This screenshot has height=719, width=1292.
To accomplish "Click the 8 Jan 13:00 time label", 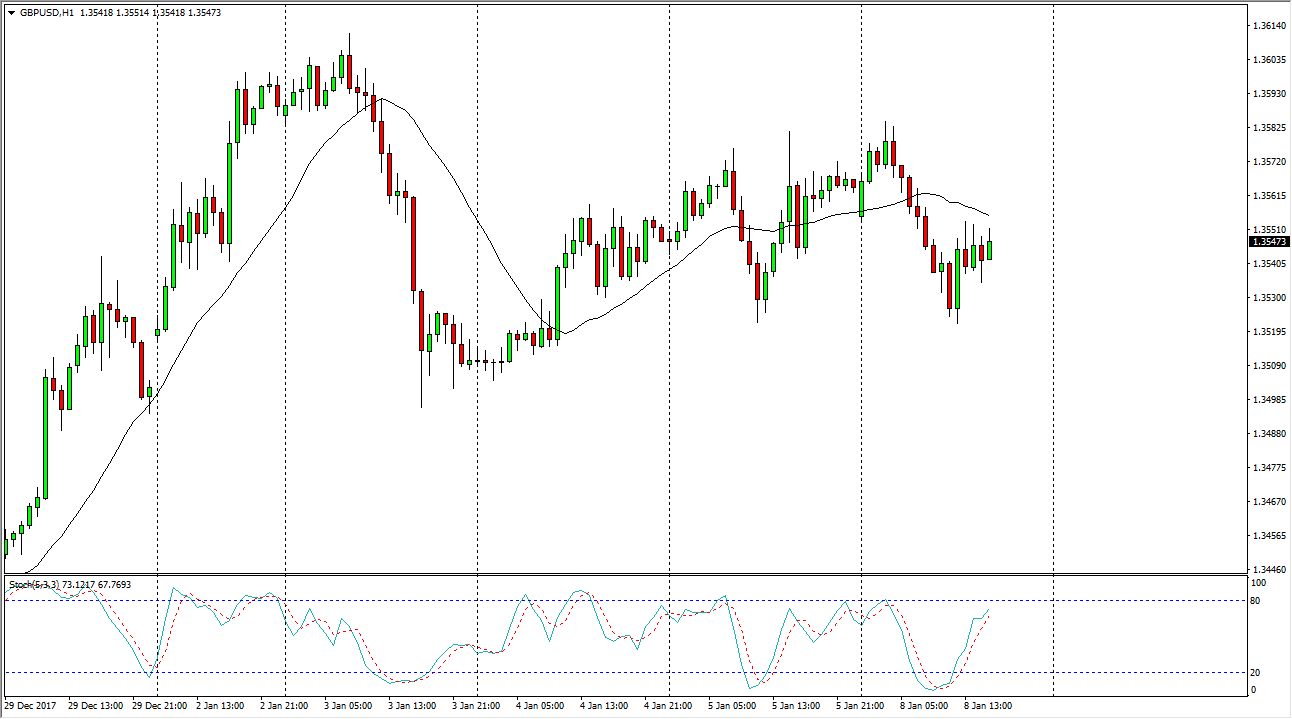I will [988, 706].
